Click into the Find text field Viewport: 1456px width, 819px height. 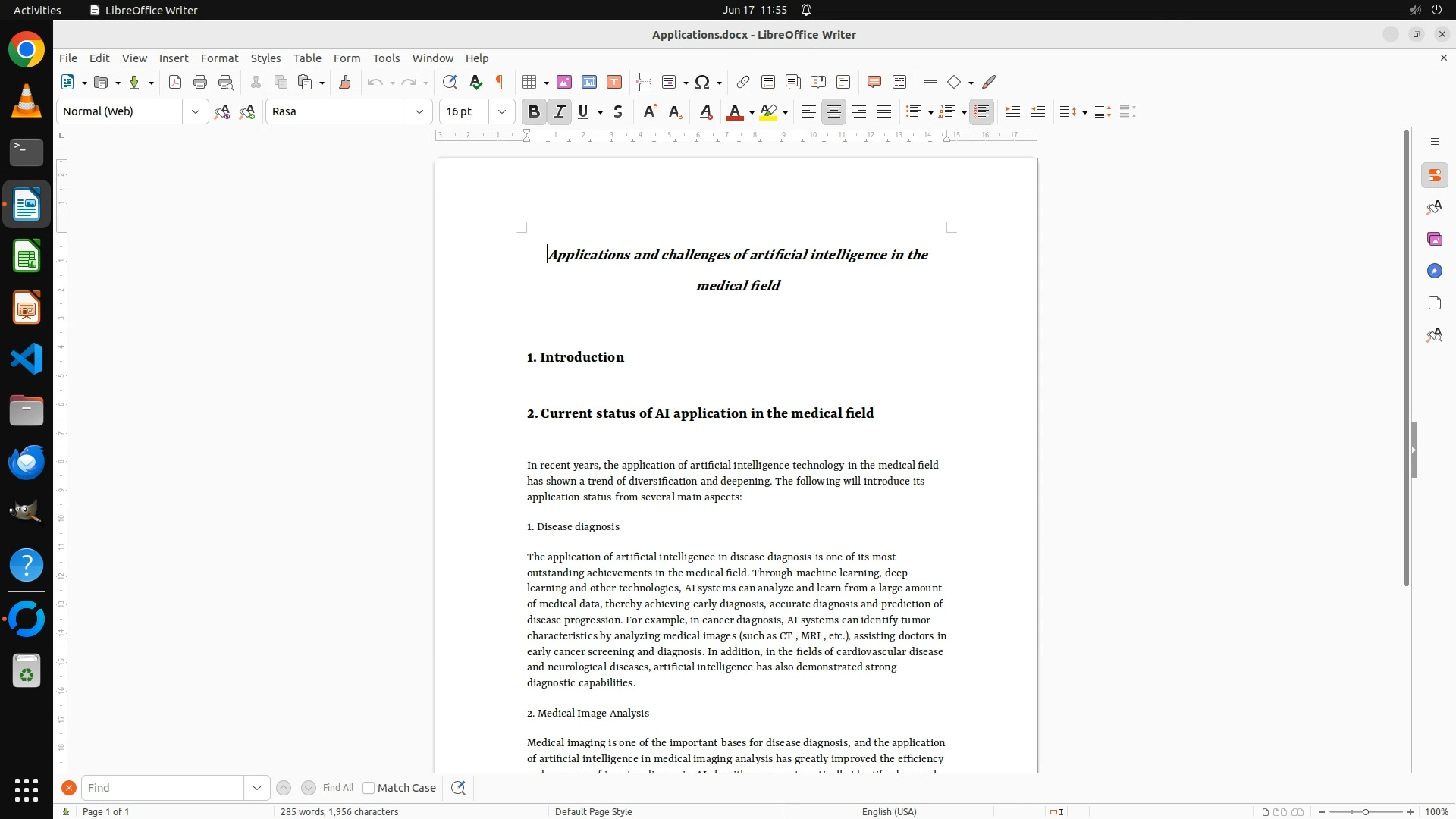coord(162,788)
